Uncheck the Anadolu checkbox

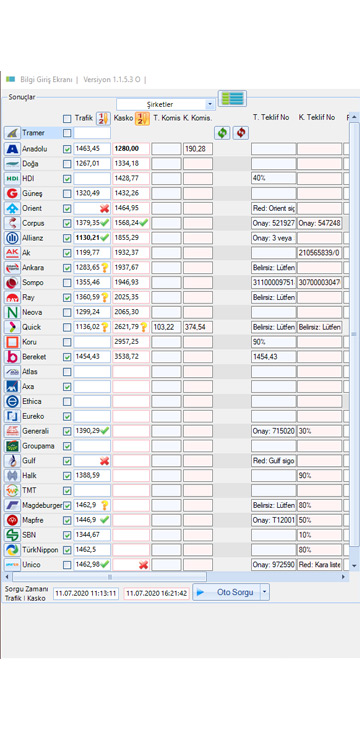(67, 149)
